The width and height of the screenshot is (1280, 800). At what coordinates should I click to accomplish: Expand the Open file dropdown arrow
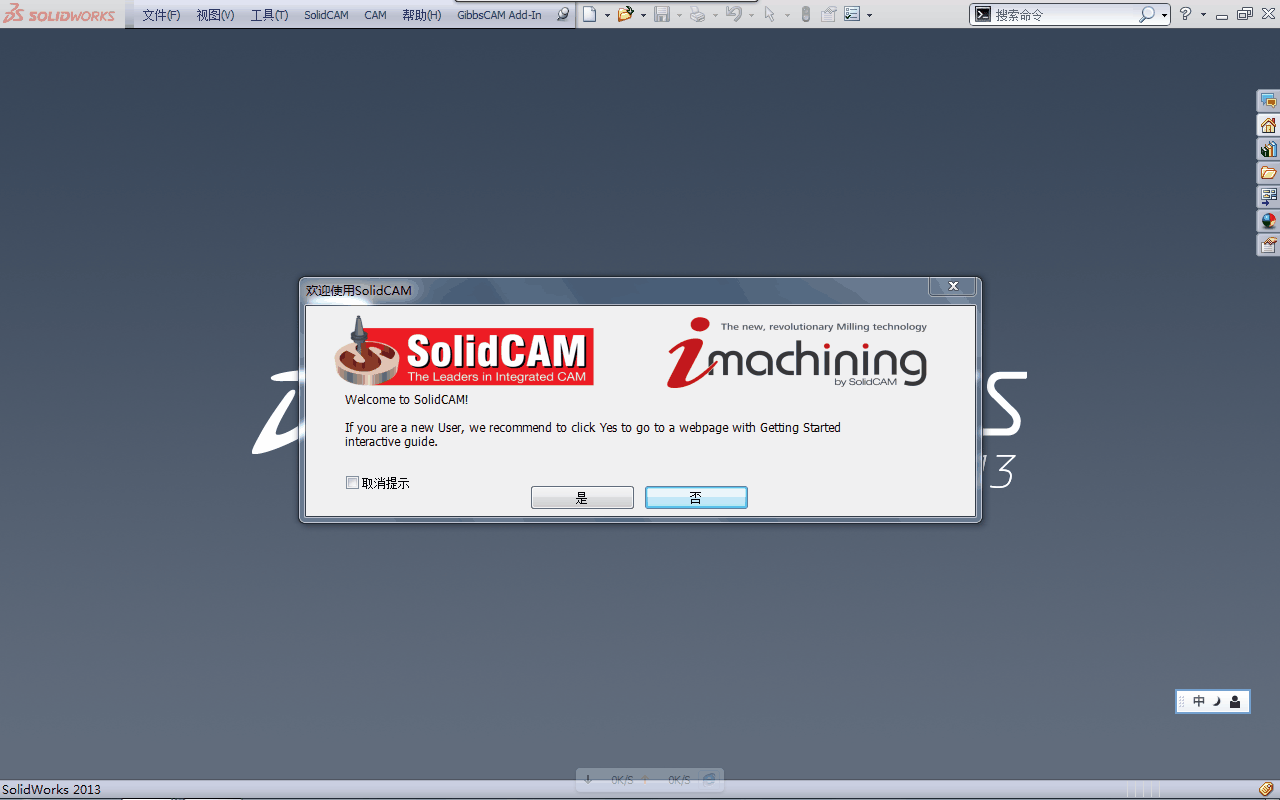(643, 15)
